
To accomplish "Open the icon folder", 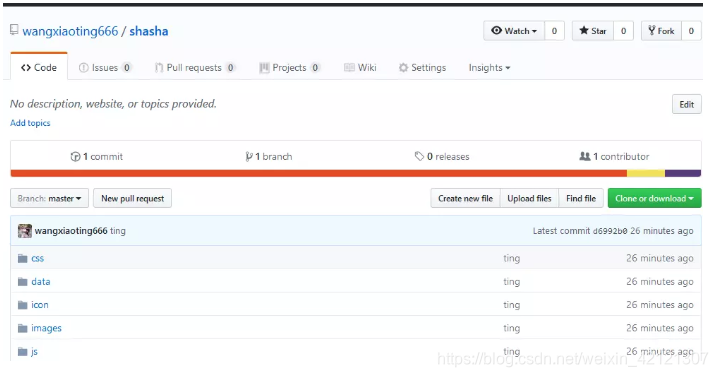I will (x=40, y=305).
